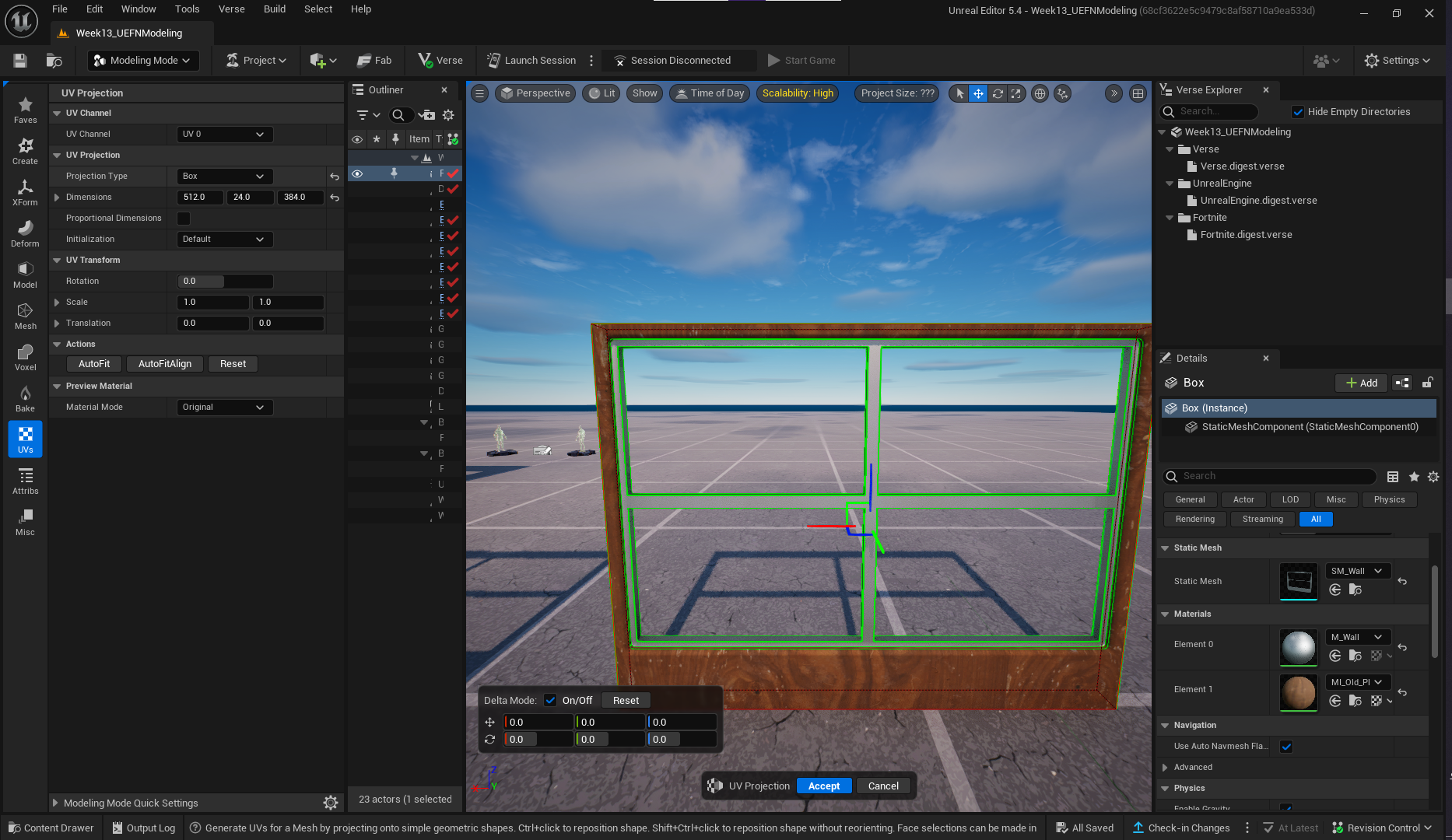The height and width of the screenshot is (840, 1452).
Task: Activate the rotate gizmo tool
Action: tap(998, 93)
